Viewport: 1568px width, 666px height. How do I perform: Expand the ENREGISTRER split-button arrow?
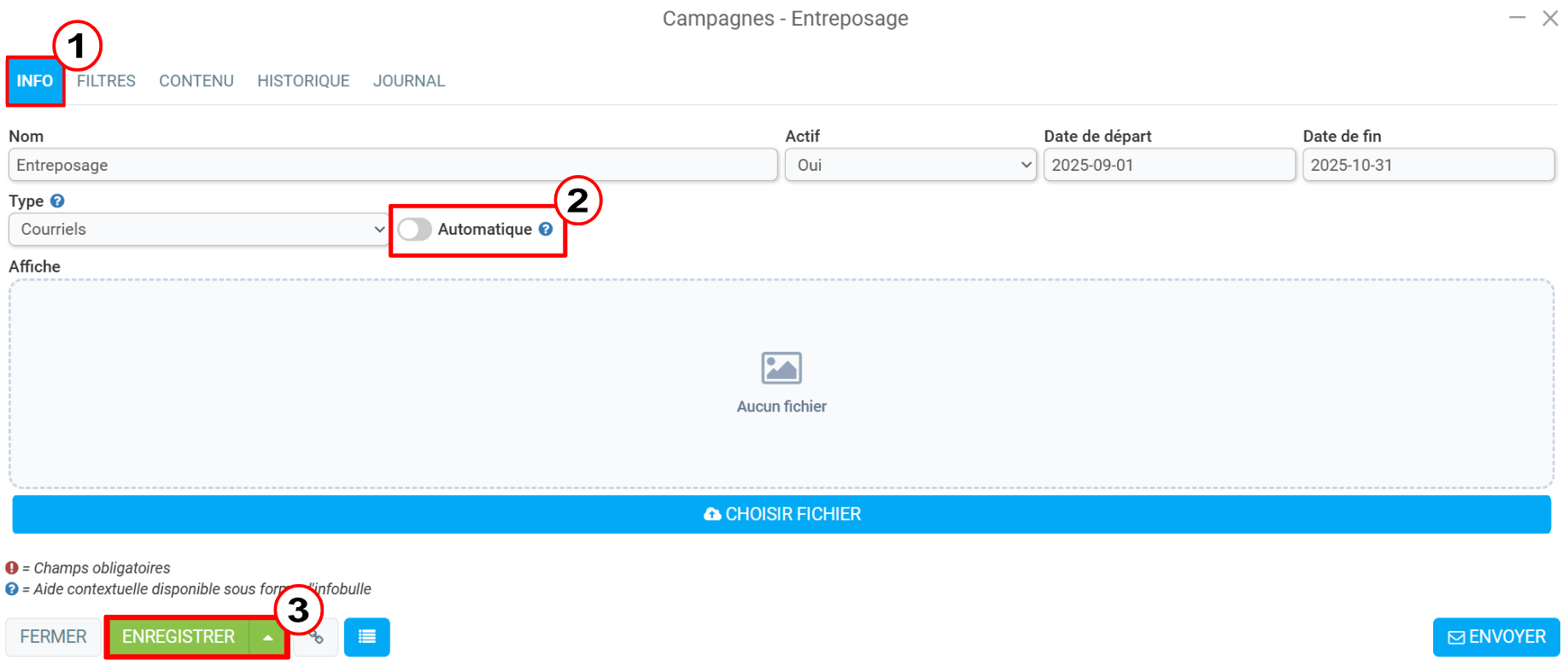coord(267,637)
